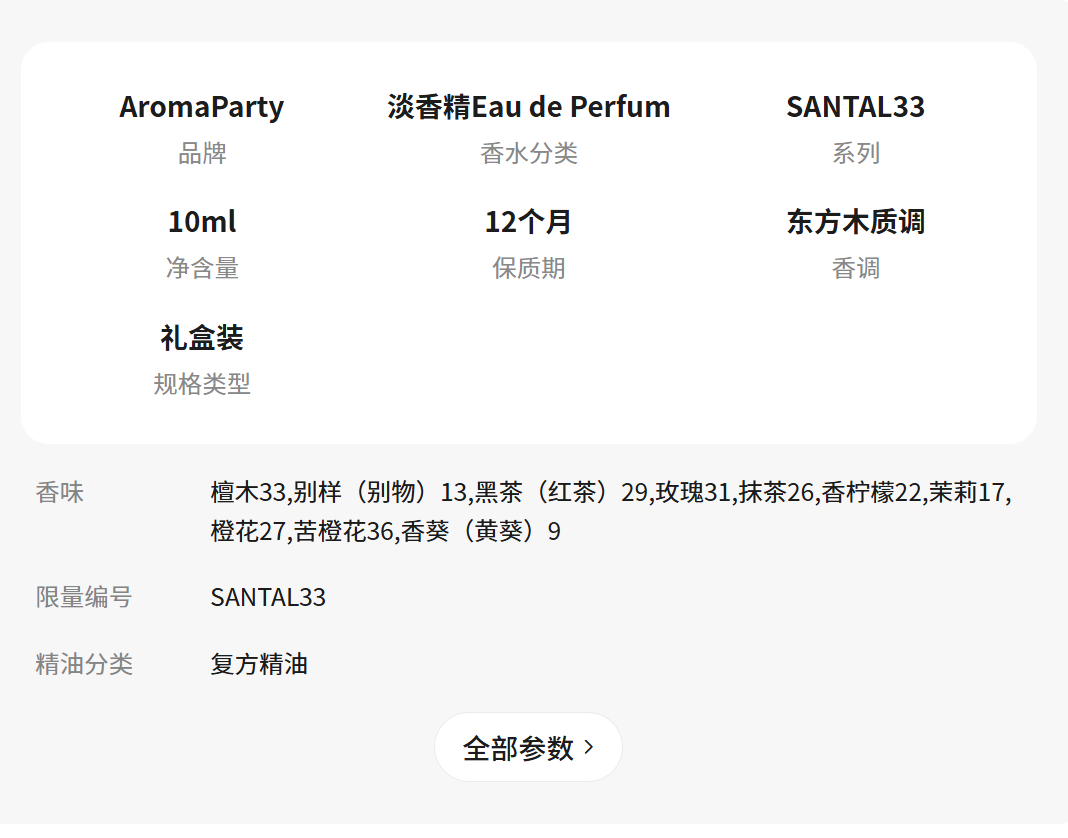1068x838 pixels.
Task: Click the 香水分类 label
Action: click(529, 153)
